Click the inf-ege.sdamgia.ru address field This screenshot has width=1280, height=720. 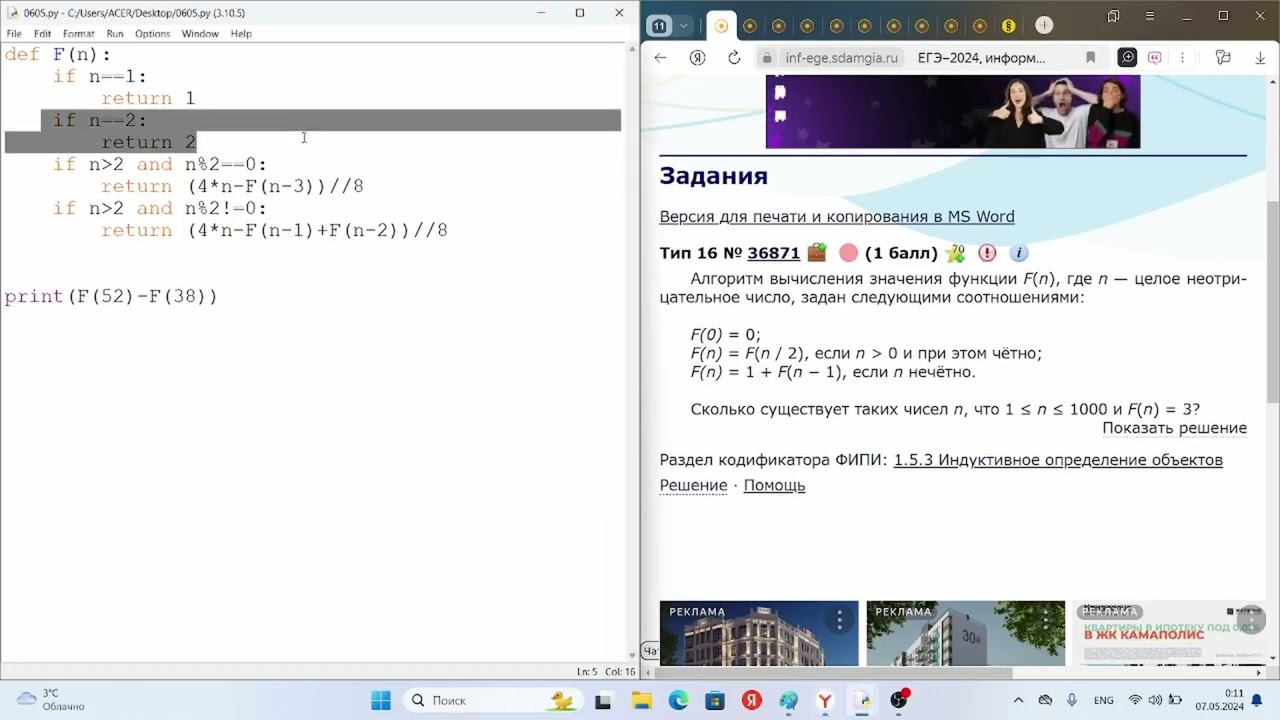[842, 58]
